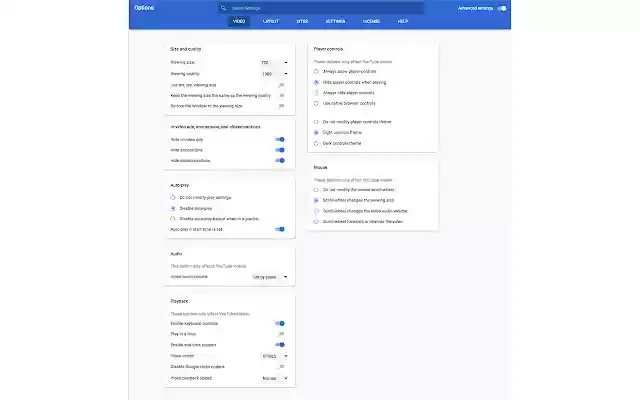The image size is (640, 400).
Task: Select Do not modify the mouse scrollwheel
Action: pyautogui.click(x=316, y=190)
